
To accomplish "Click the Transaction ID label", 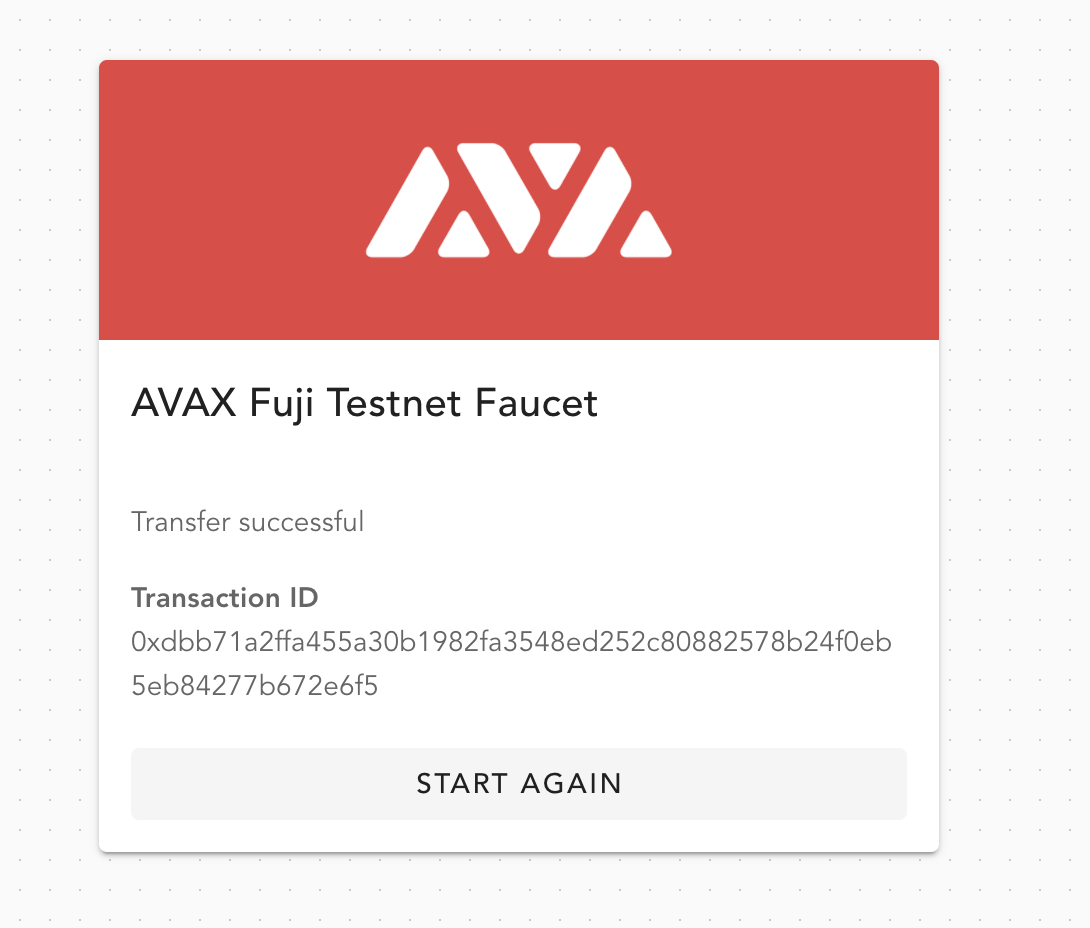I will pyautogui.click(x=224, y=598).
